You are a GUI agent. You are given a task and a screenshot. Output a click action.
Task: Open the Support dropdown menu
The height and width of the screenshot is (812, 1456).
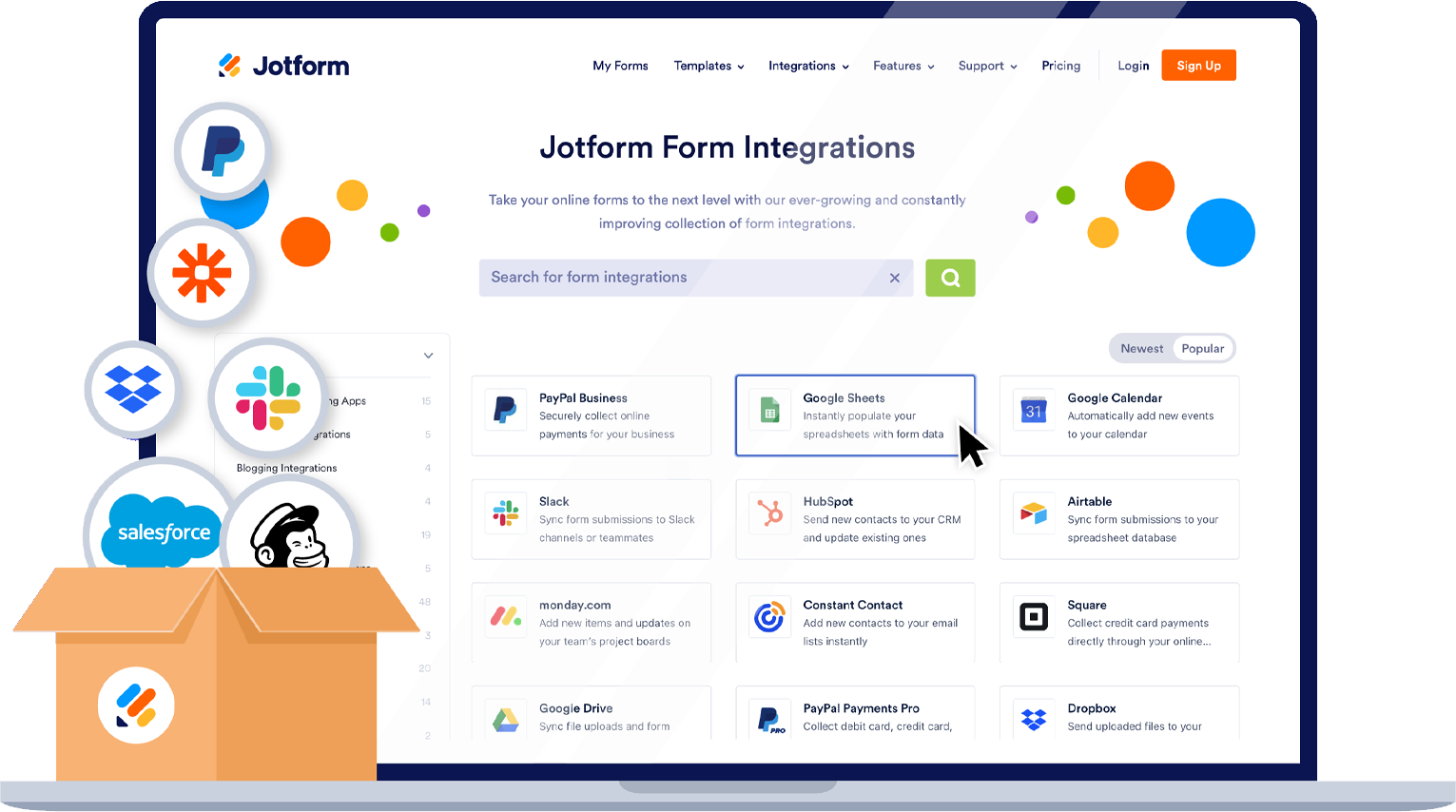[x=987, y=66]
